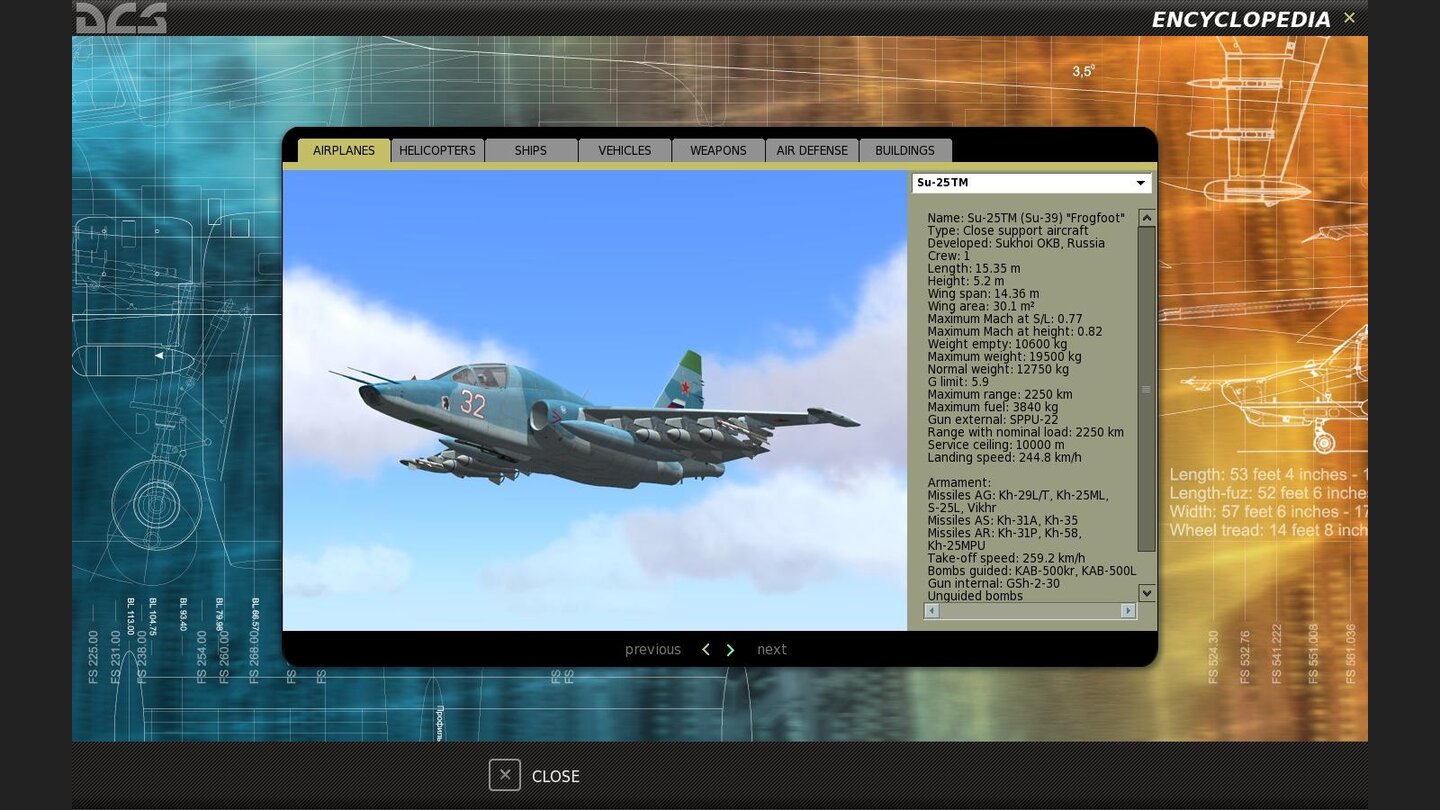Select the SHIPS tab

[531, 150]
